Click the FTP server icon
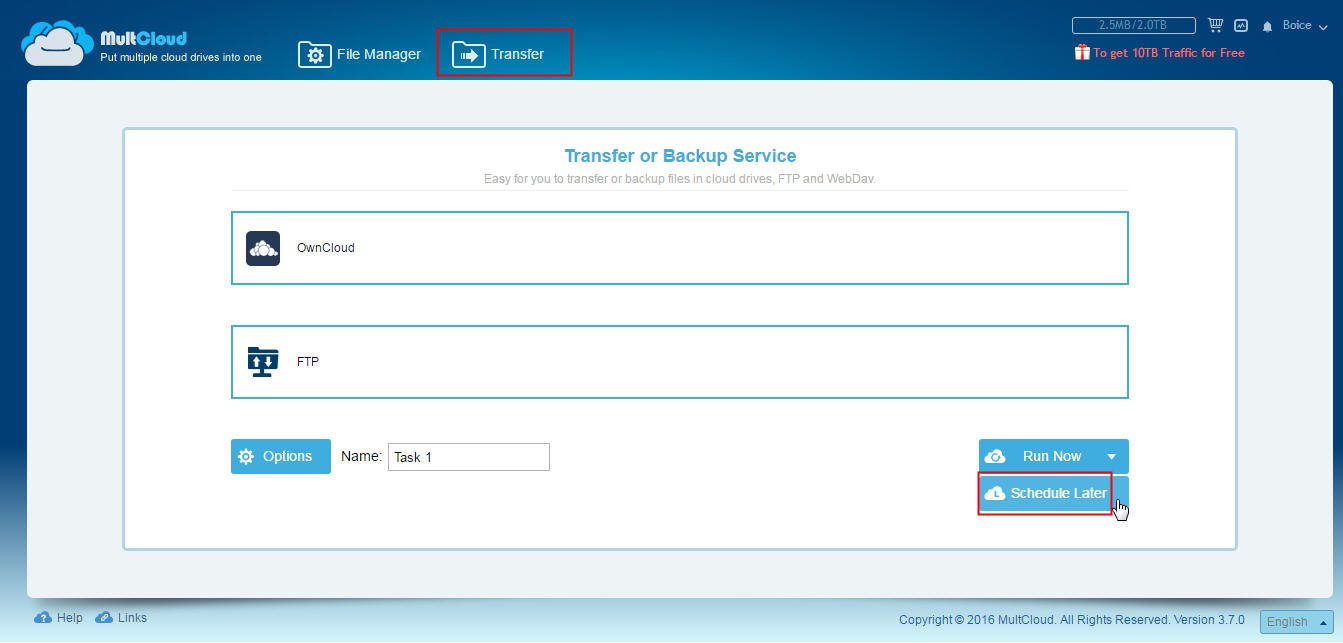The width and height of the screenshot is (1343, 643). coord(263,362)
